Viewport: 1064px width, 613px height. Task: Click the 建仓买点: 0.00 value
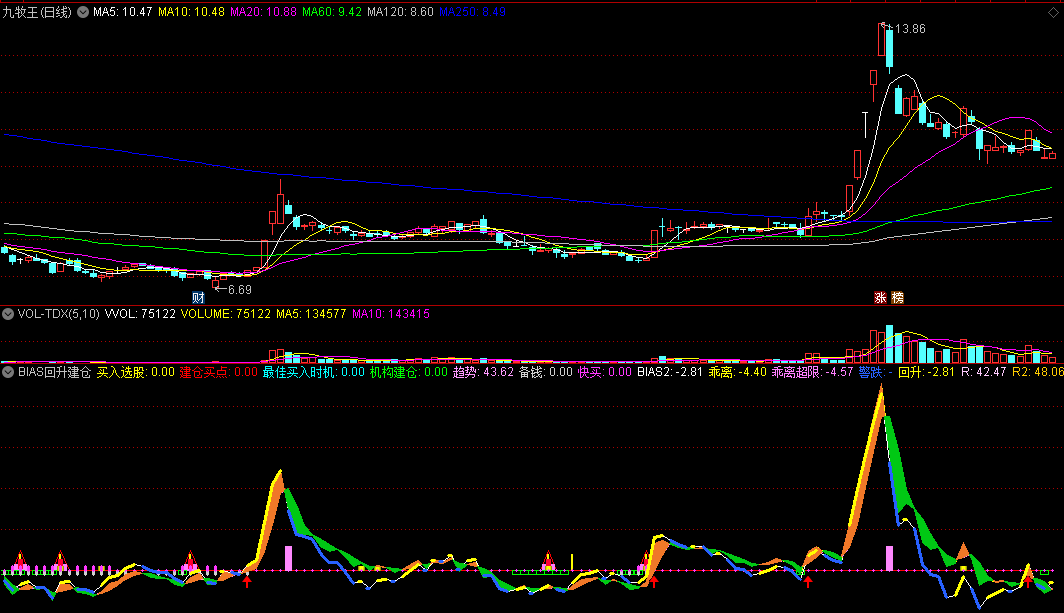[218, 372]
